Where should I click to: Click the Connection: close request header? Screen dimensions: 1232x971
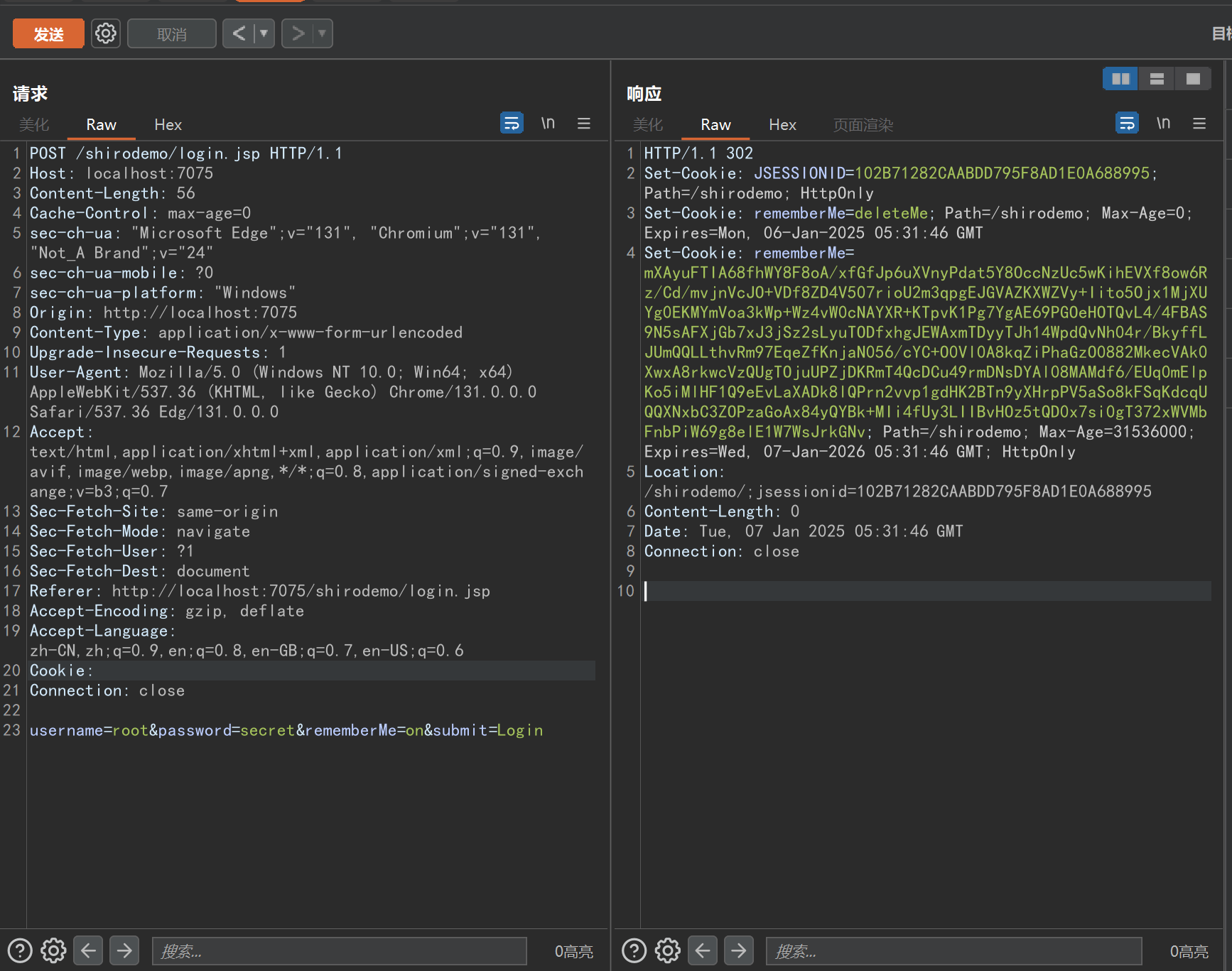point(107,690)
